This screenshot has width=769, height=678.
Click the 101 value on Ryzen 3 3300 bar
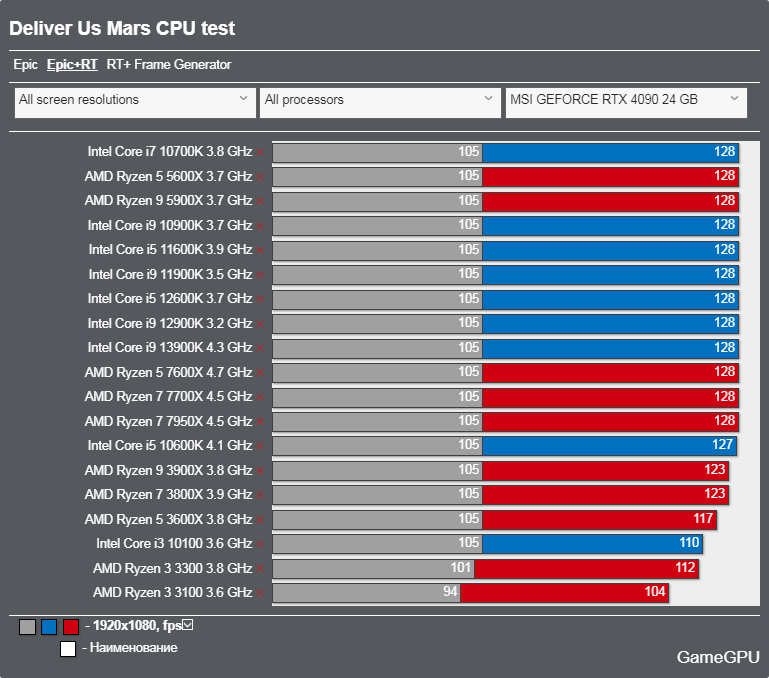pos(461,568)
